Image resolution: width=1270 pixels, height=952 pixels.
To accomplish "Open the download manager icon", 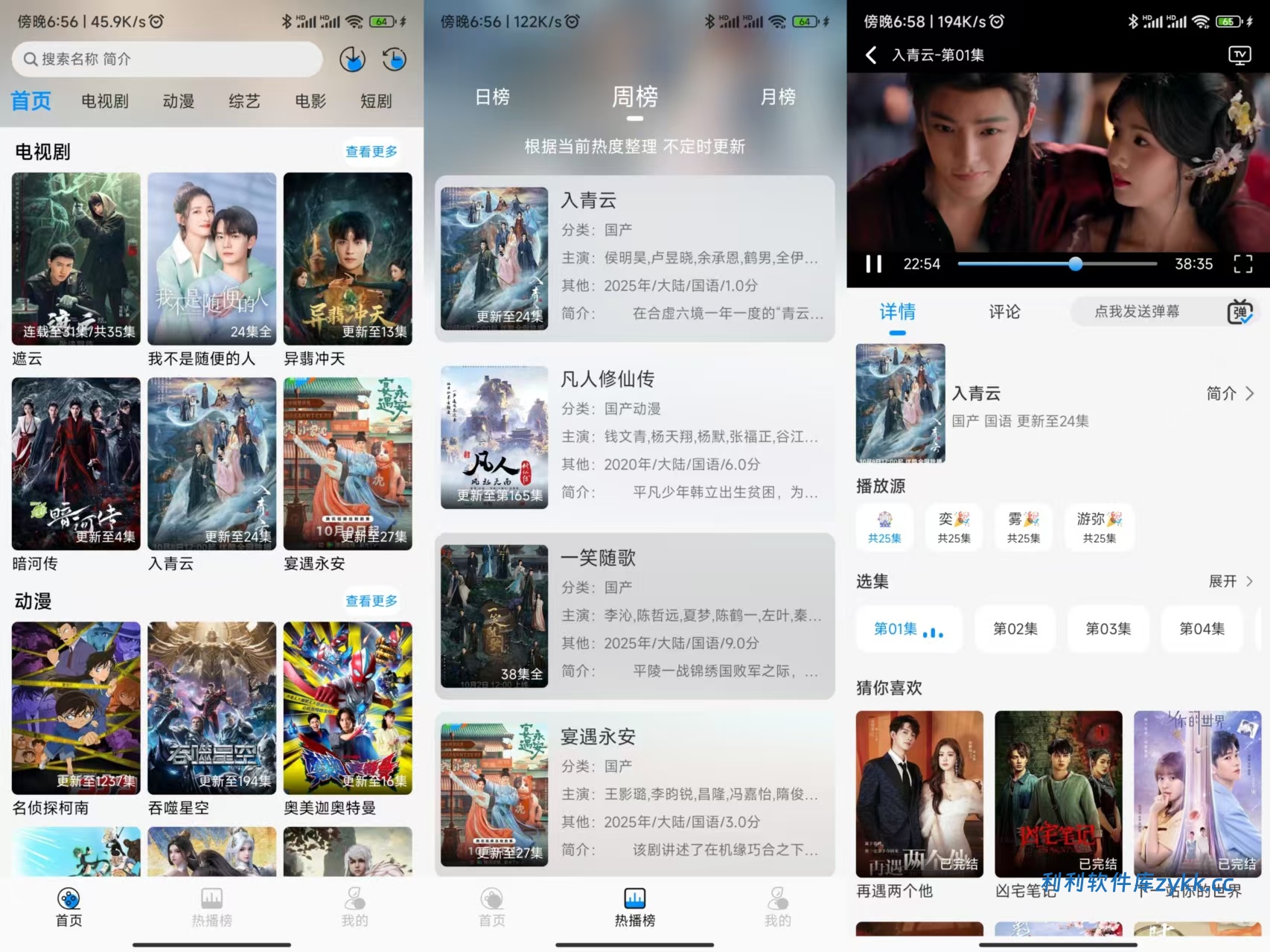I will (352, 59).
